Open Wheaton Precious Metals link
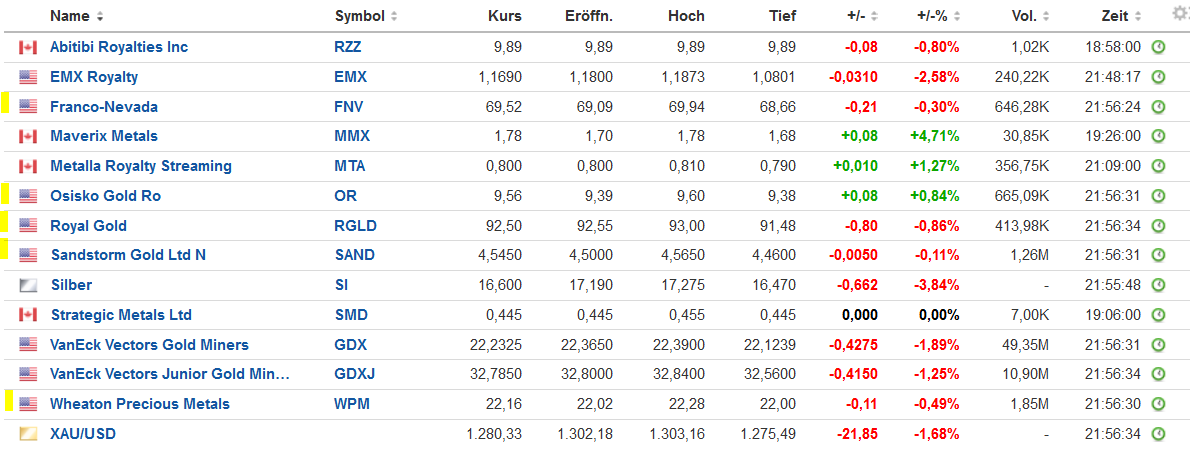Screen dimensions: 1190x454 140,404
